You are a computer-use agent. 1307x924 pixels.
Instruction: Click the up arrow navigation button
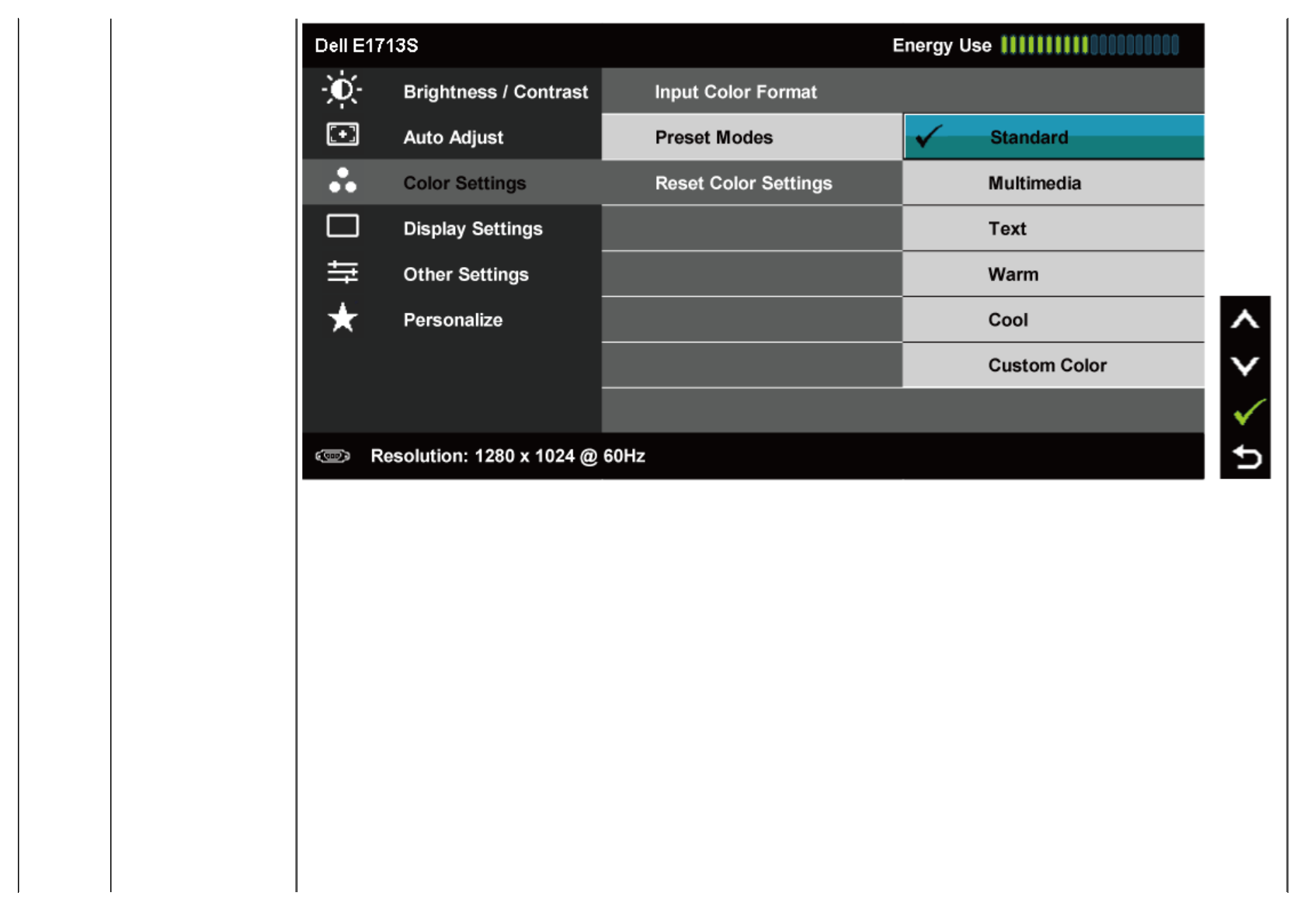pyautogui.click(x=1245, y=319)
